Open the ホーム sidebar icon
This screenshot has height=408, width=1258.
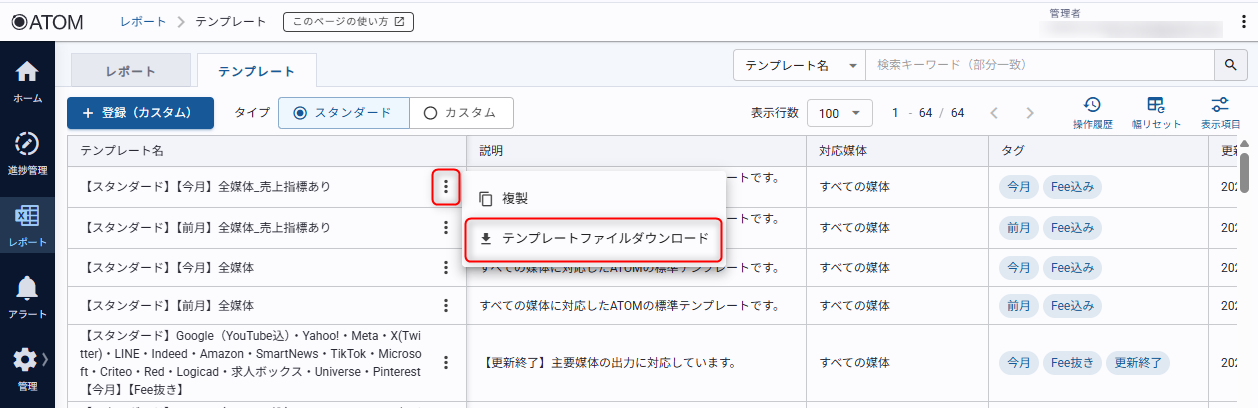coord(27,82)
